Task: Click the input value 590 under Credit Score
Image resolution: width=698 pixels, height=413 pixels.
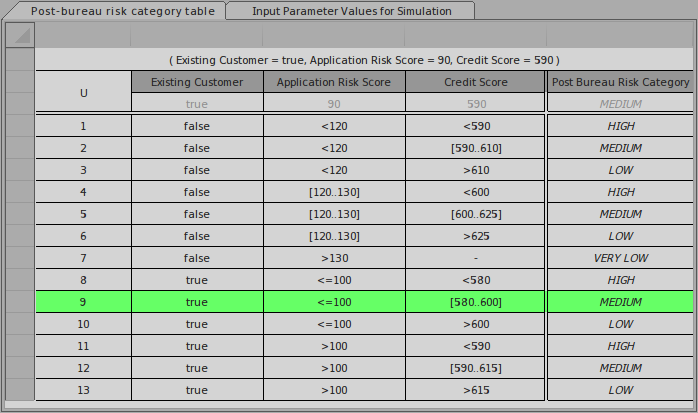Action: point(475,103)
